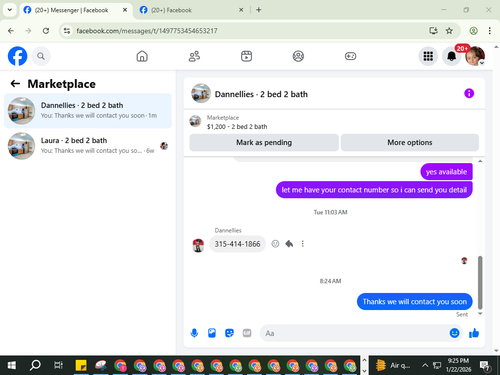500x375 pixels.
Task: Open the Groups icon in top nav
Action: tap(298, 56)
